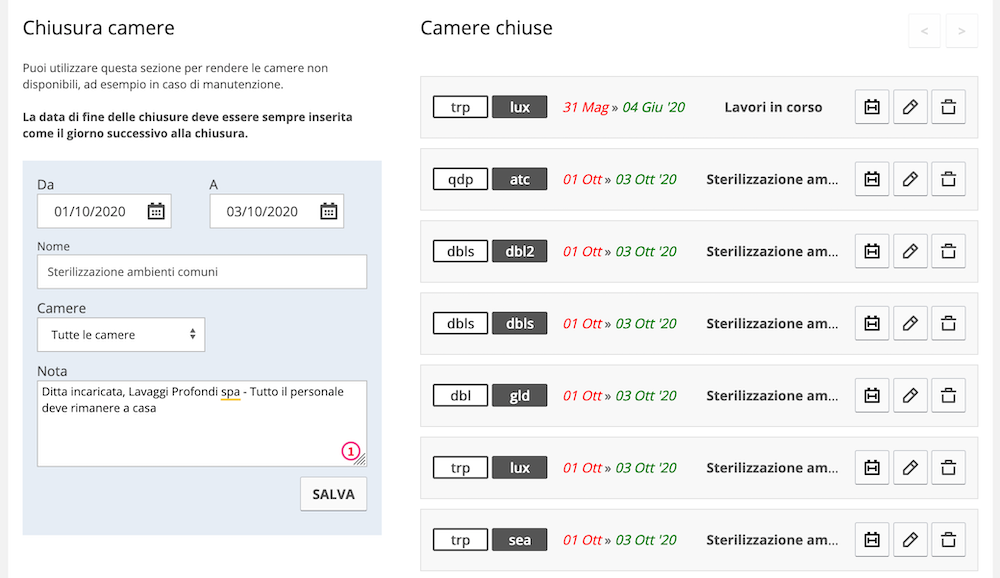This screenshot has height=578, width=1000.
Task: Delete the Lavori in corso closure
Action: click(948, 107)
